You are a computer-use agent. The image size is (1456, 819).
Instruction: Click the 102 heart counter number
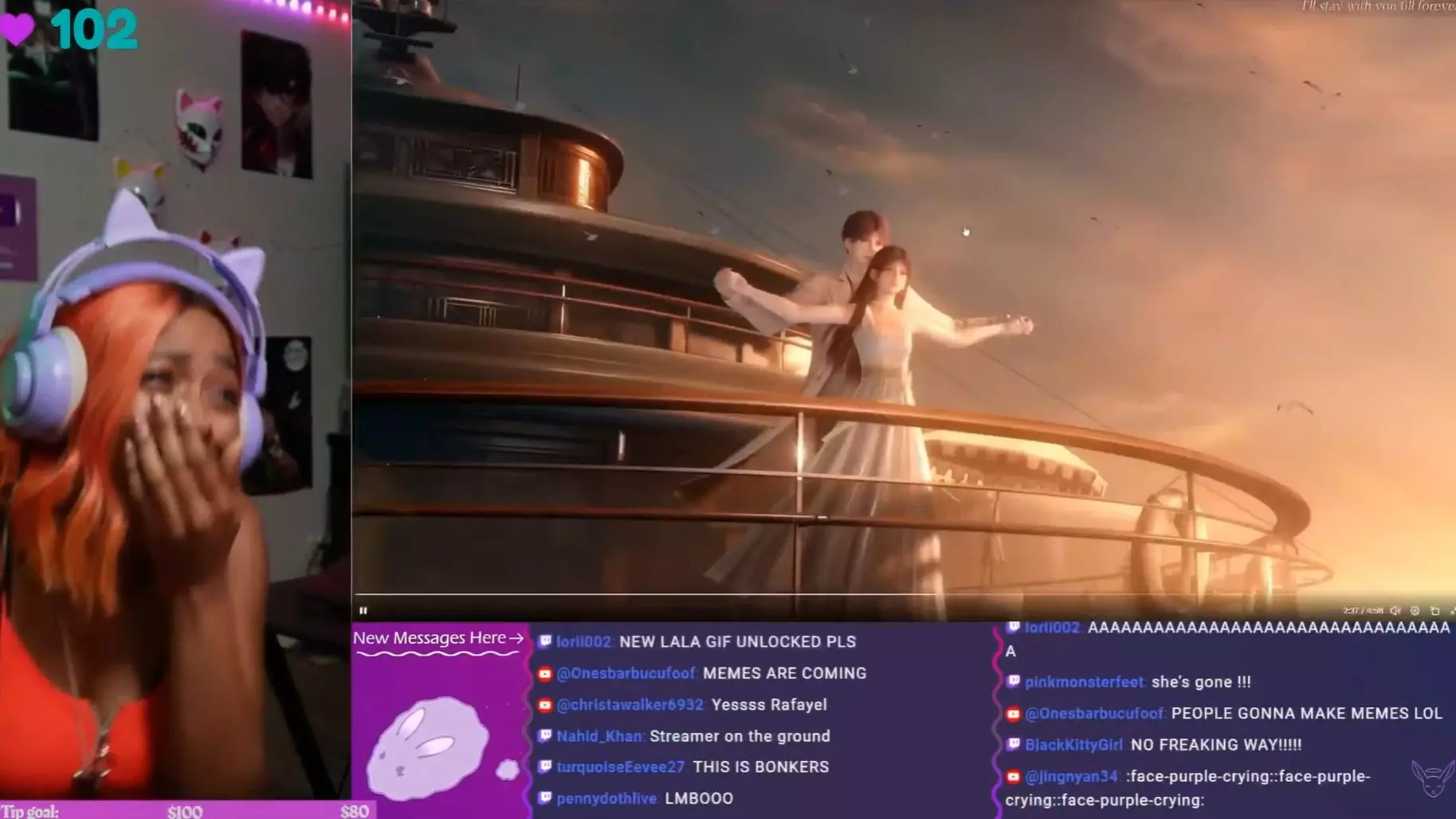[x=94, y=29]
